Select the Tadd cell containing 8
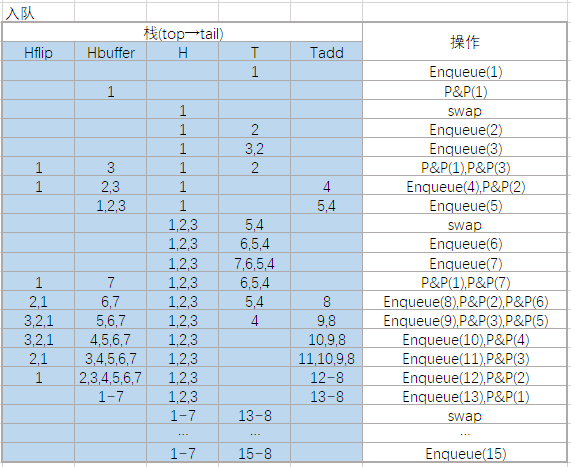This screenshot has width=571, height=467. point(327,301)
